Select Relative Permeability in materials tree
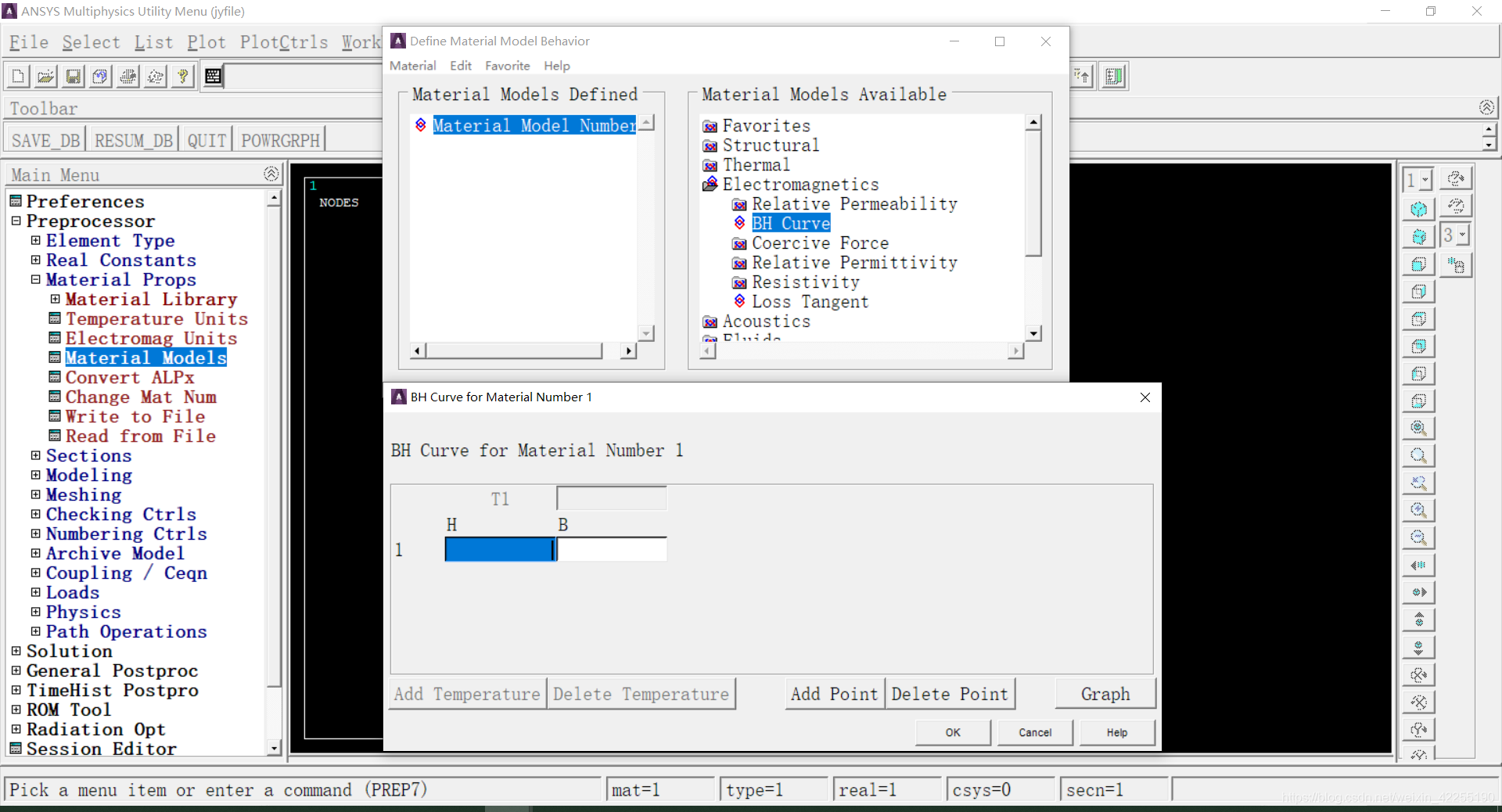This screenshot has height=812, width=1502. coord(854,204)
